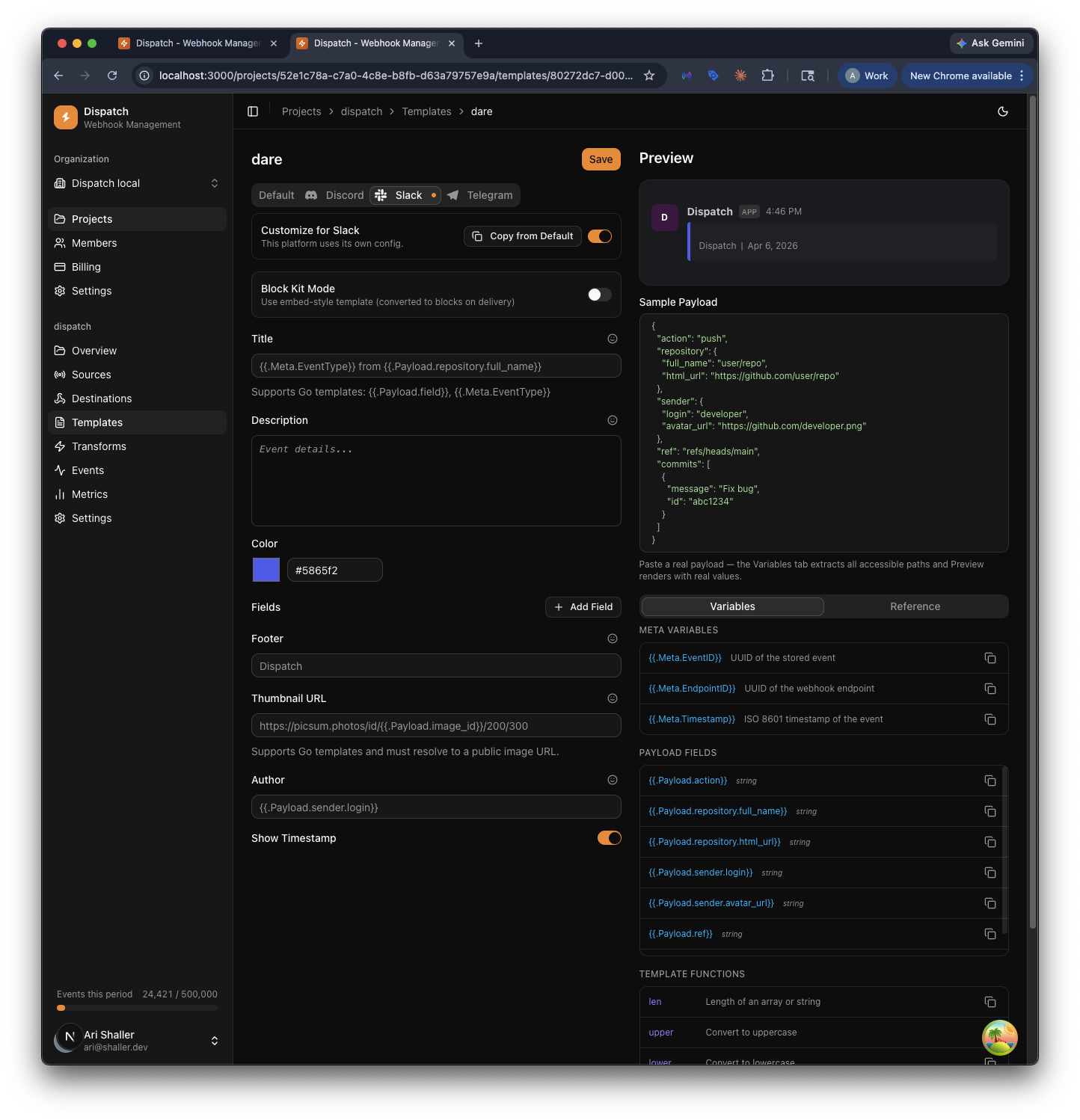The height and width of the screenshot is (1120, 1080).
Task: Expand the Ari Shaller account menu
Action: point(138,1040)
